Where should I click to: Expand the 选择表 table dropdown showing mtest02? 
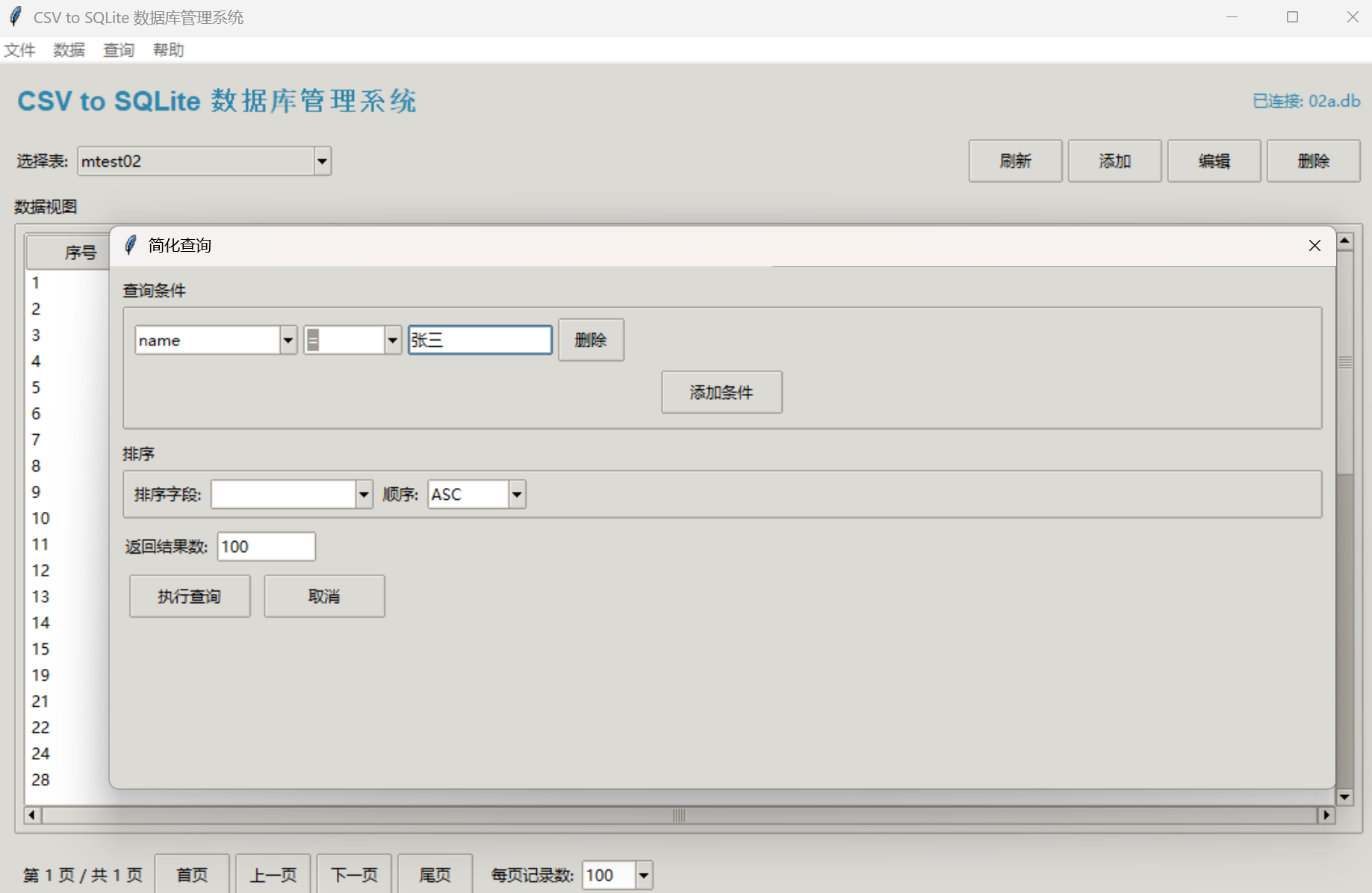[x=321, y=161]
